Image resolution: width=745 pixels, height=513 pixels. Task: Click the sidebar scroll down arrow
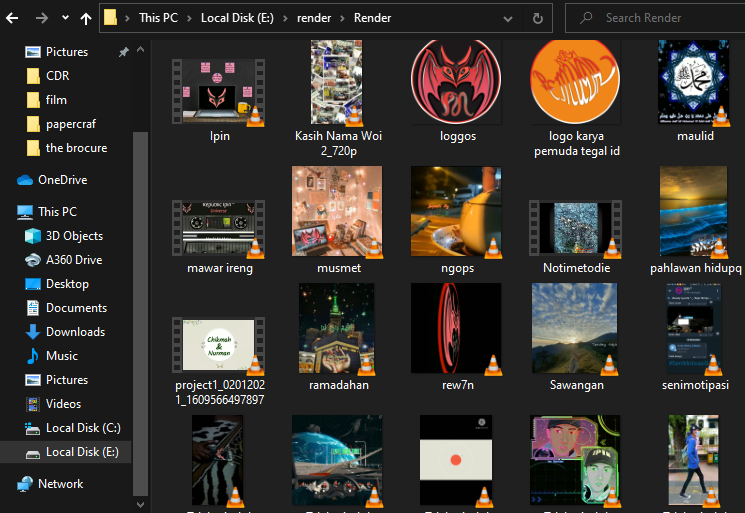(140, 504)
